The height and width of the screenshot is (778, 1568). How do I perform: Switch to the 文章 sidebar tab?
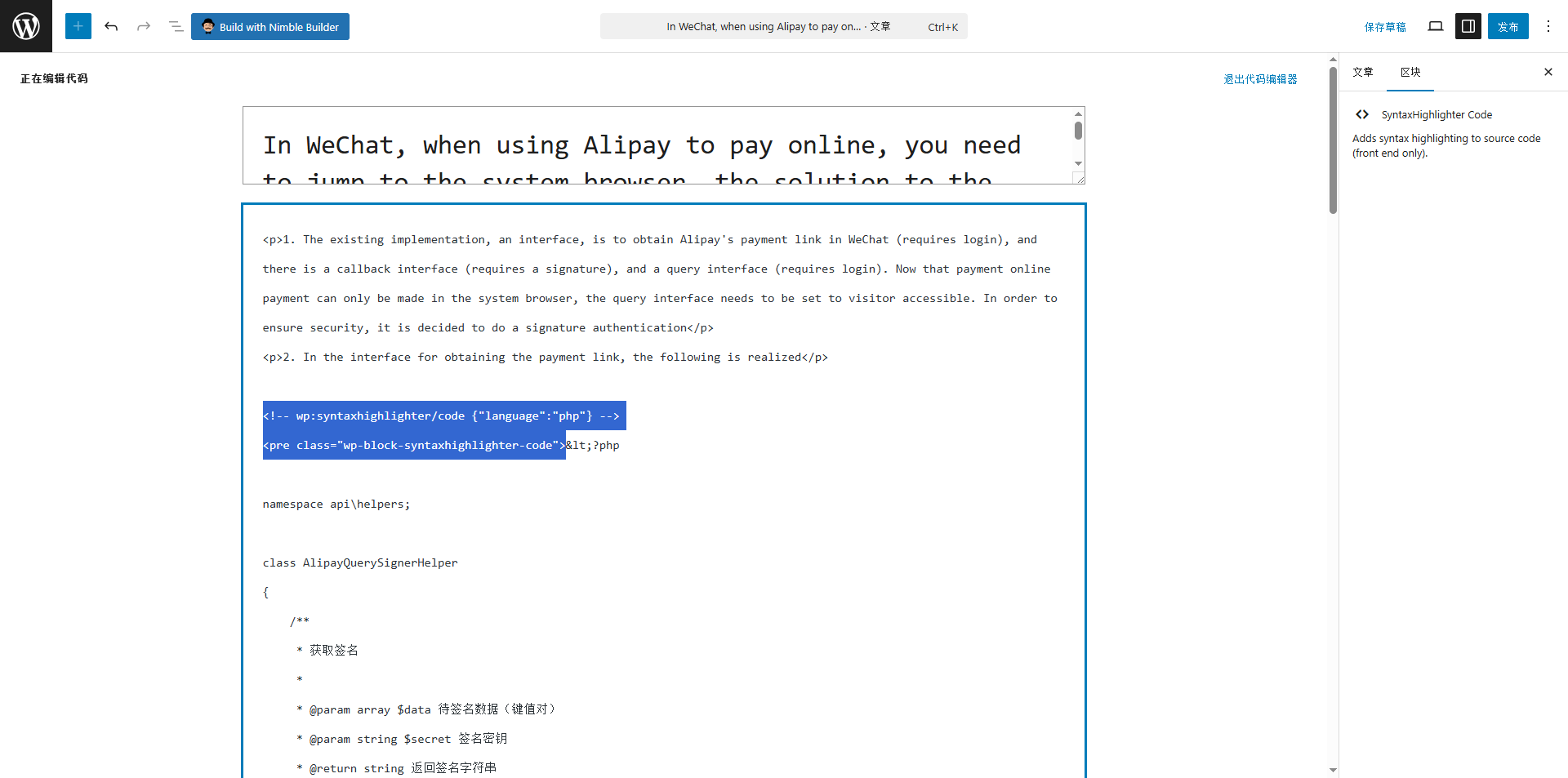coord(1363,72)
